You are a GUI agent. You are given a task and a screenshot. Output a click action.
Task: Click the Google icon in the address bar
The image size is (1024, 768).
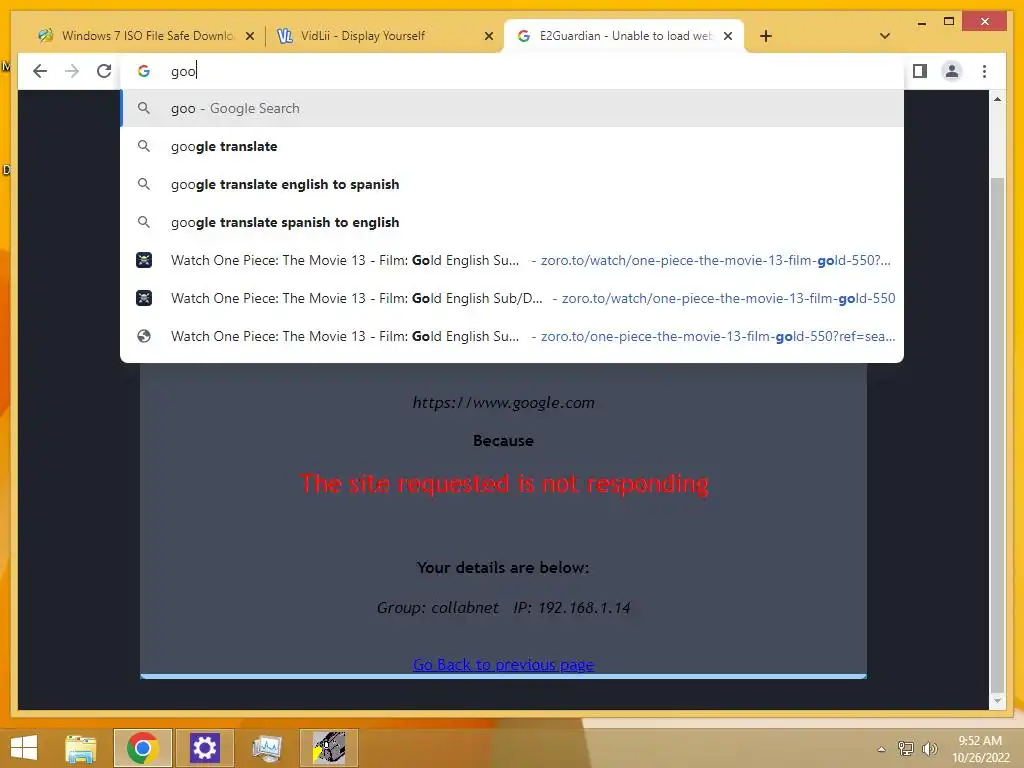pos(144,71)
